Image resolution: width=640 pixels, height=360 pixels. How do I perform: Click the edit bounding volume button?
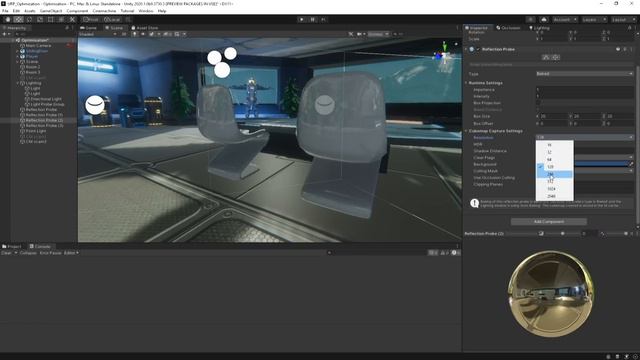pyautogui.click(x=546, y=58)
